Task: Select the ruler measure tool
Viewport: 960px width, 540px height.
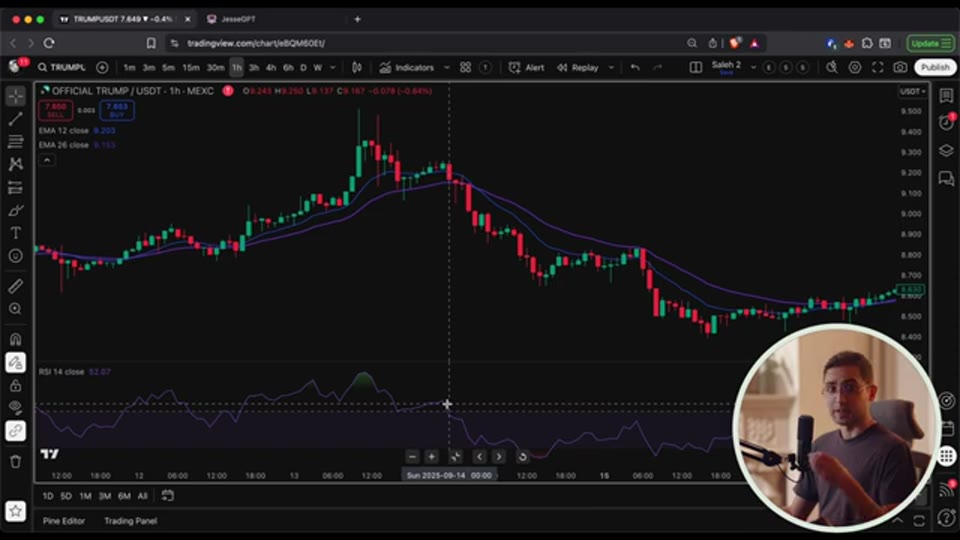Action: pos(16,286)
